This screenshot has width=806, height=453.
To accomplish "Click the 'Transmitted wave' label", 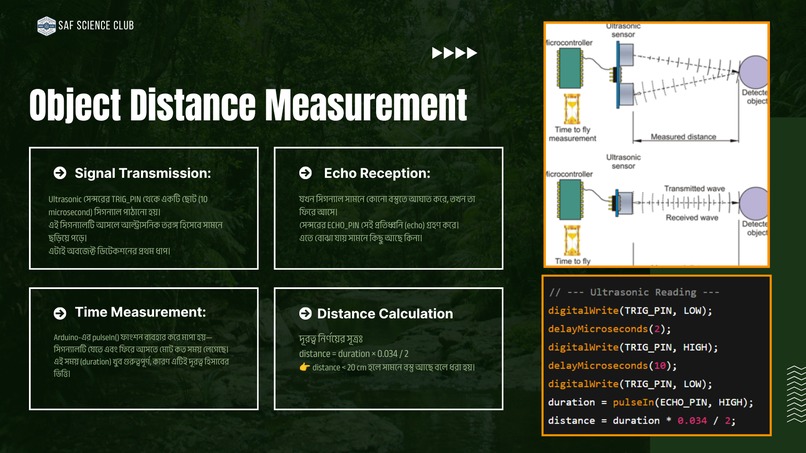I will click(694, 189).
